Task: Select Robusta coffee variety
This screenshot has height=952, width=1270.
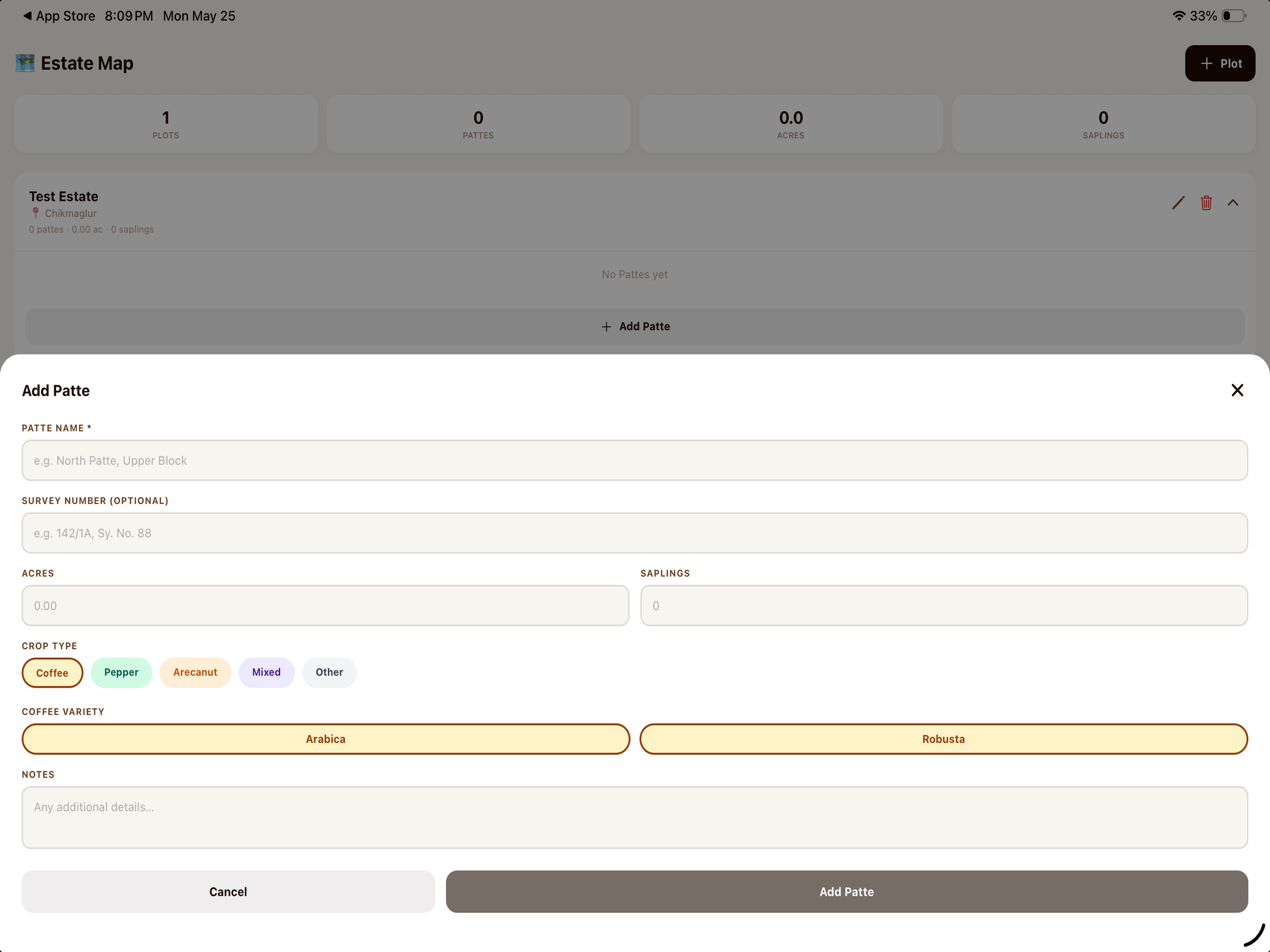Action: 943,739
